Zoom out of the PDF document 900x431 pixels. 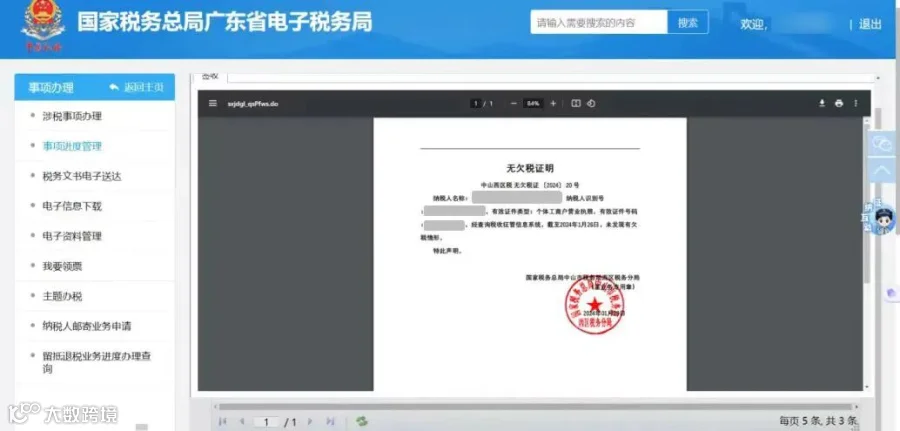[514, 103]
